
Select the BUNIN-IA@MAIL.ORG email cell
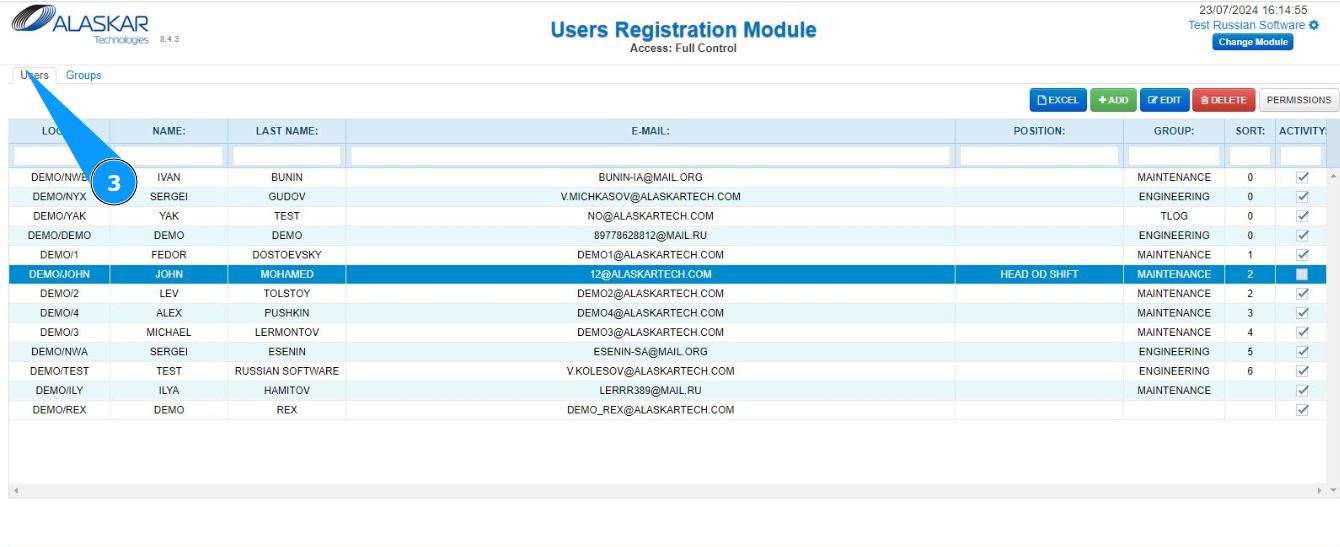point(650,177)
